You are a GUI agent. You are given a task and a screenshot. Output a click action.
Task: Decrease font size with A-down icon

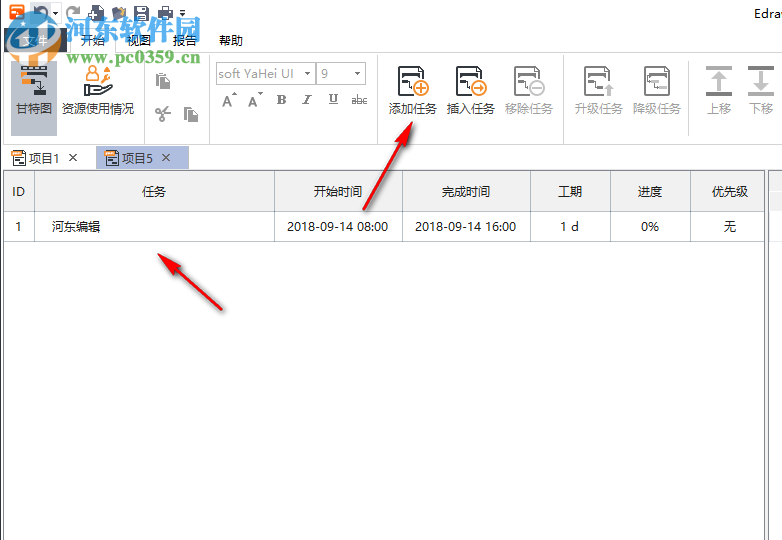(255, 100)
